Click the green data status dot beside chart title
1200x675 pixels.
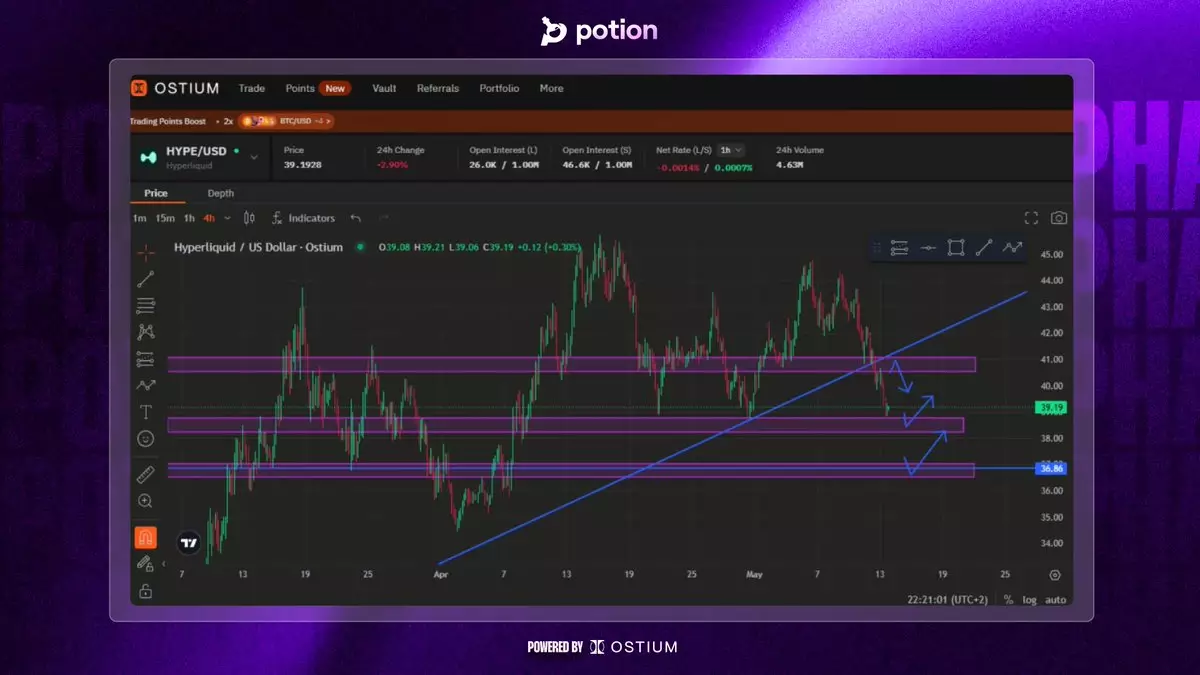click(359, 247)
